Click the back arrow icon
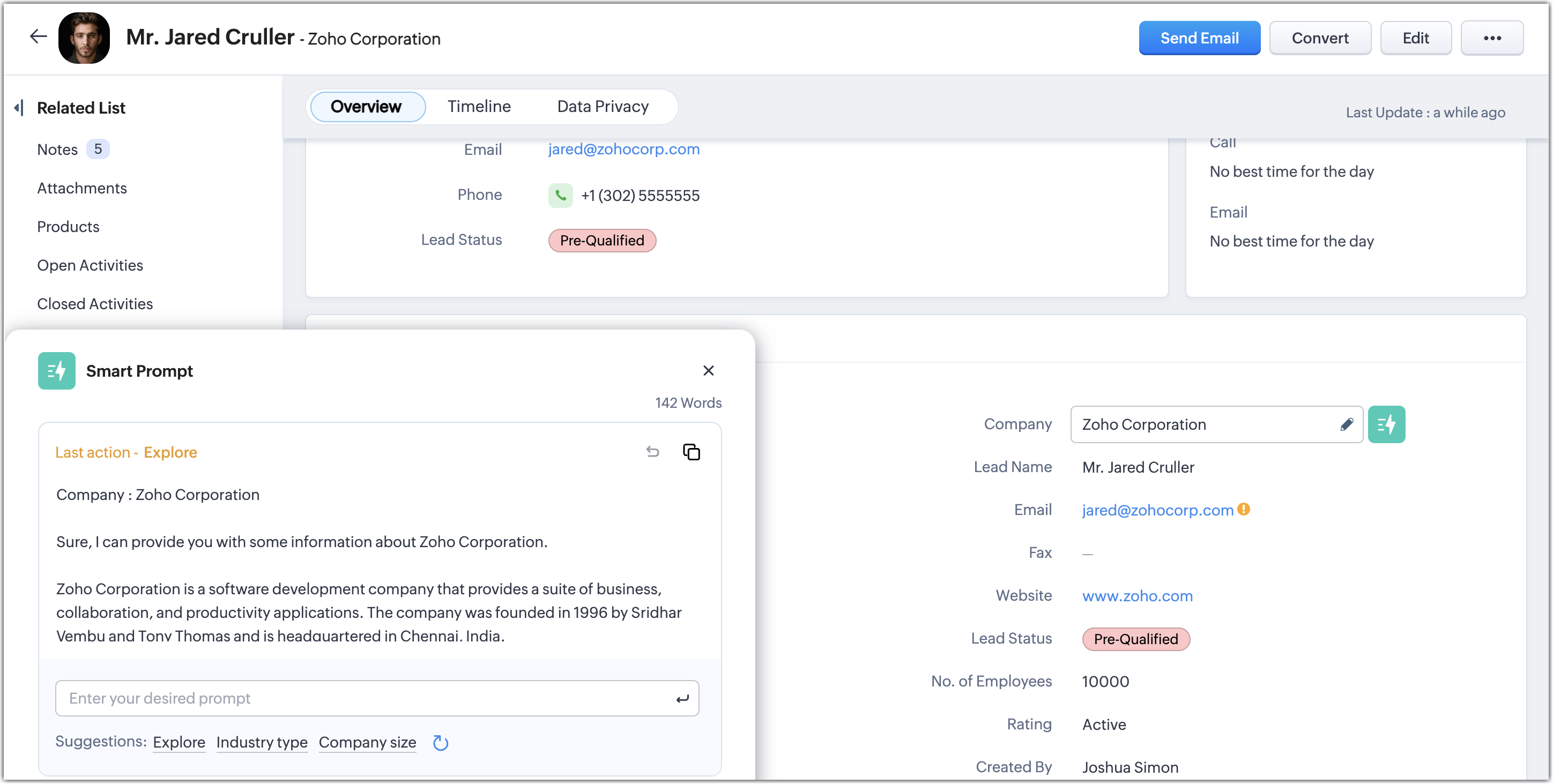Screen dimensions: 1553x784 click(38, 37)
